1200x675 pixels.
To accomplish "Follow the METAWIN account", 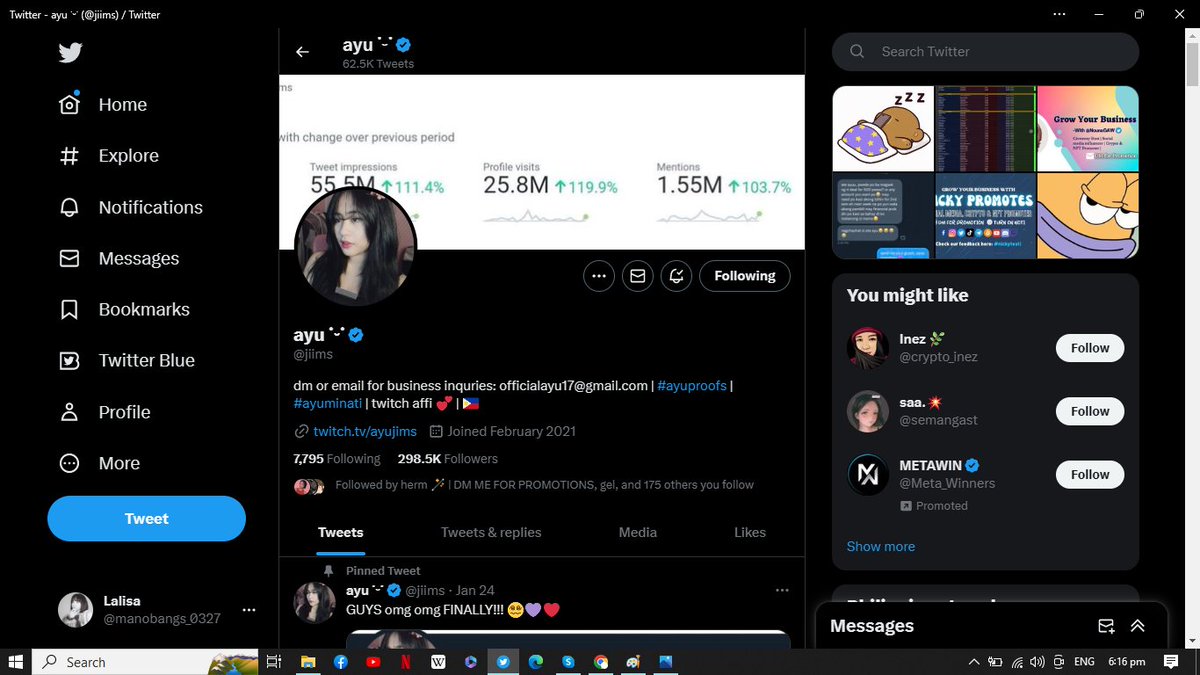I will pos(1090,474).
